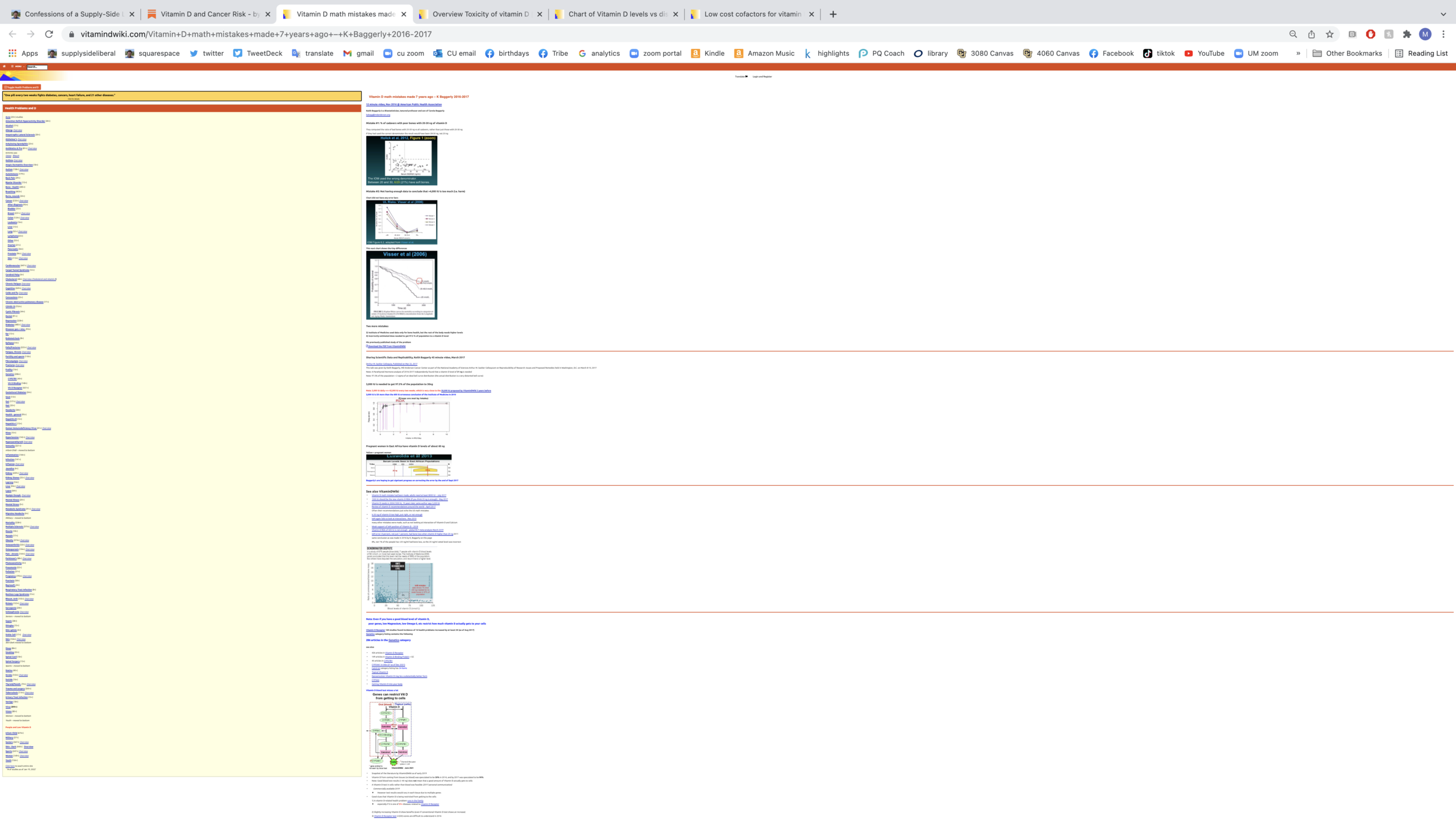
Task: Open the Extensions puzzle piece menu
Action: point(1407,34)
